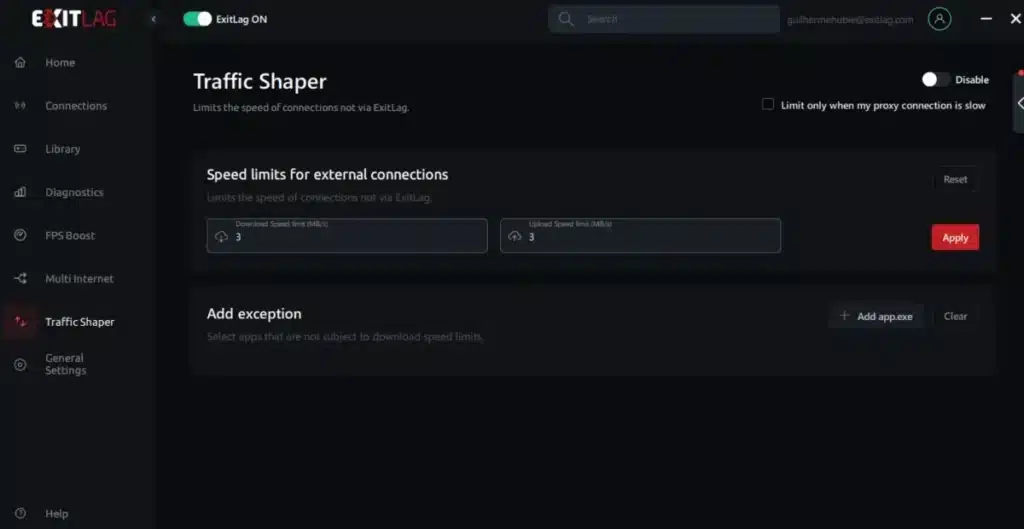Expand the right edge side panel arrow
The width and height of the screenshot is (1024, 529).
pyautogui.click(x=1019, y=103)
